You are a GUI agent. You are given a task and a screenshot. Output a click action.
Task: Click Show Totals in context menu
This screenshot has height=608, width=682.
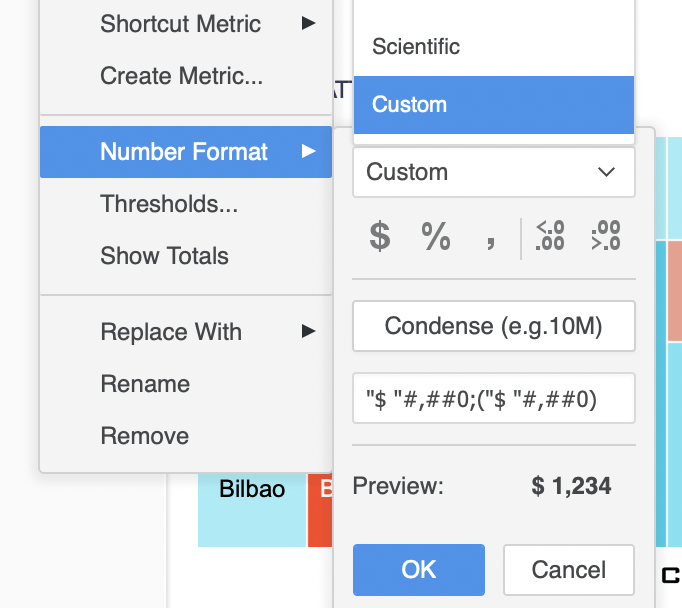coord(164,256)
